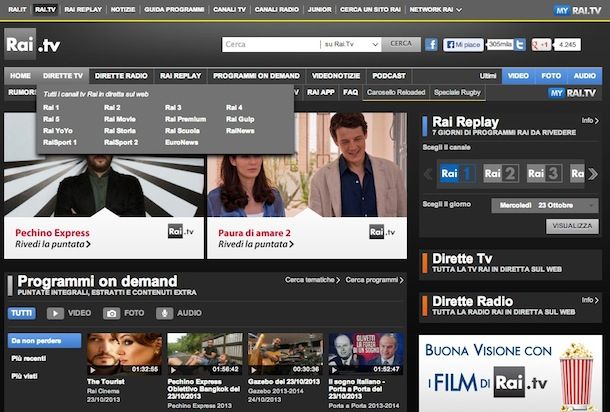
Task: Switch Ultimi to AUDIO tab
Action: [x=585, y=76]
